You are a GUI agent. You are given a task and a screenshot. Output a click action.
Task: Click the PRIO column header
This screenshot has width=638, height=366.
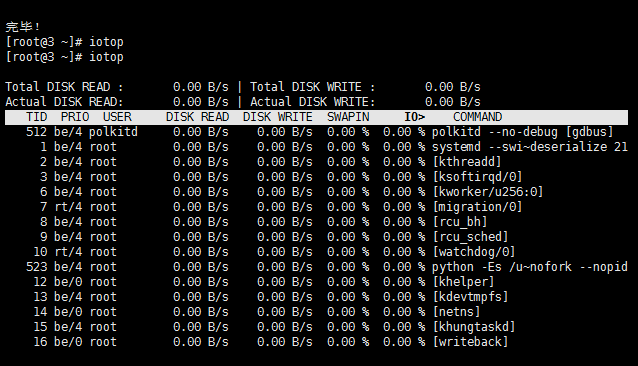click(75, 117)
